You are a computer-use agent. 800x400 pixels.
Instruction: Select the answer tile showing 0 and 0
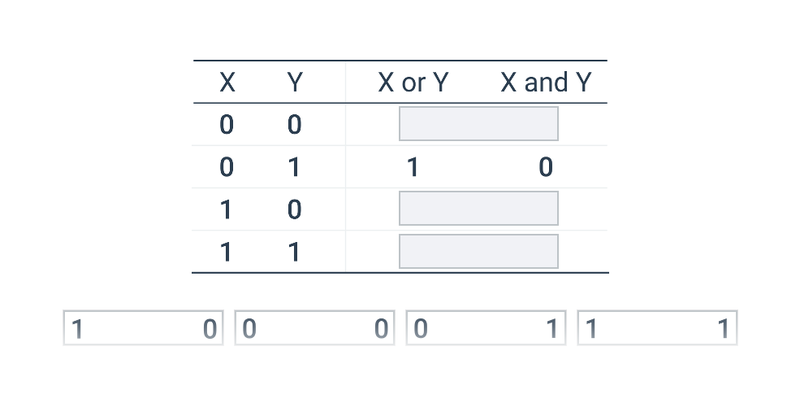315,328
